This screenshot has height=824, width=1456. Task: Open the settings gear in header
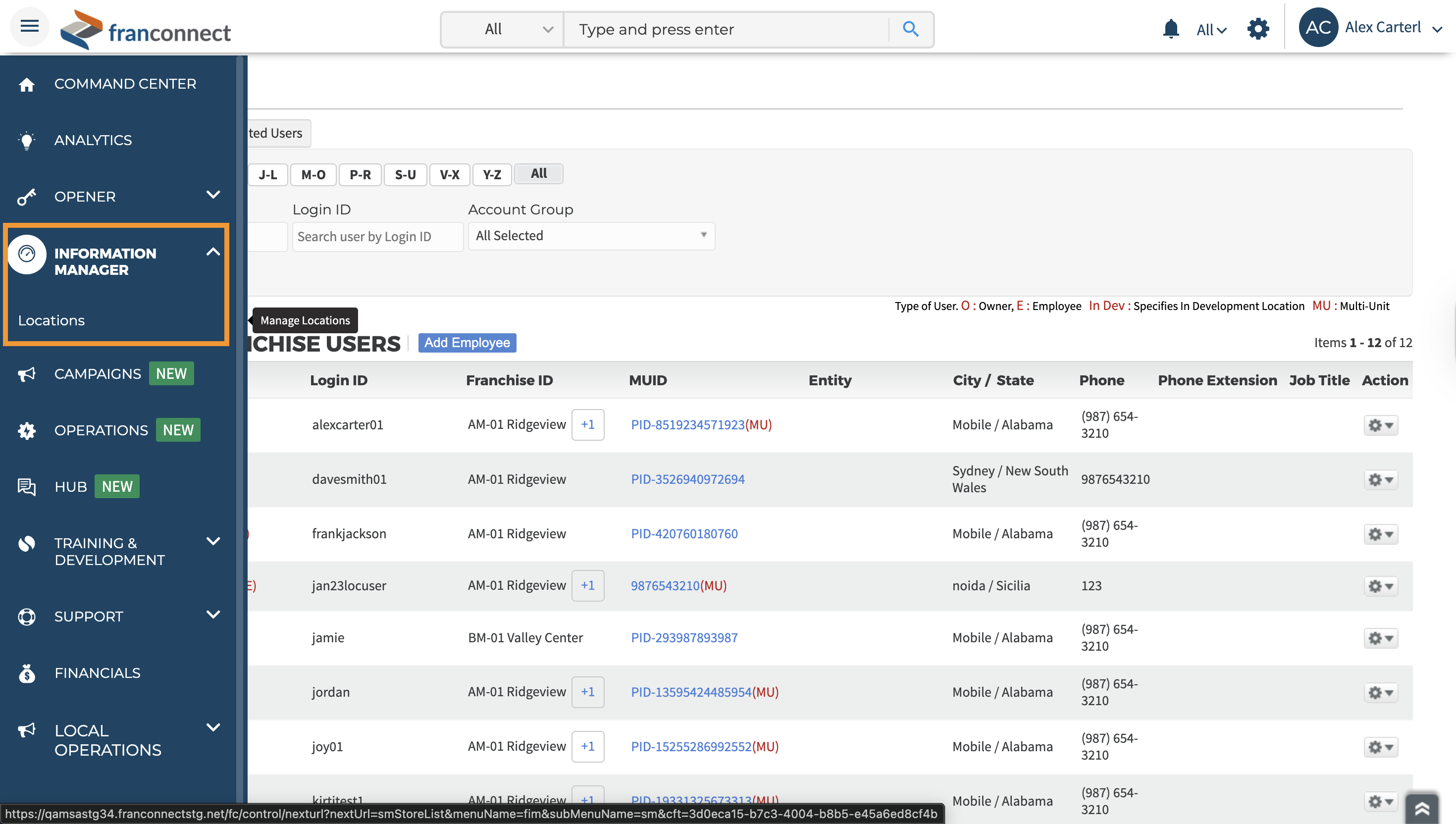tap(1257, 28)
